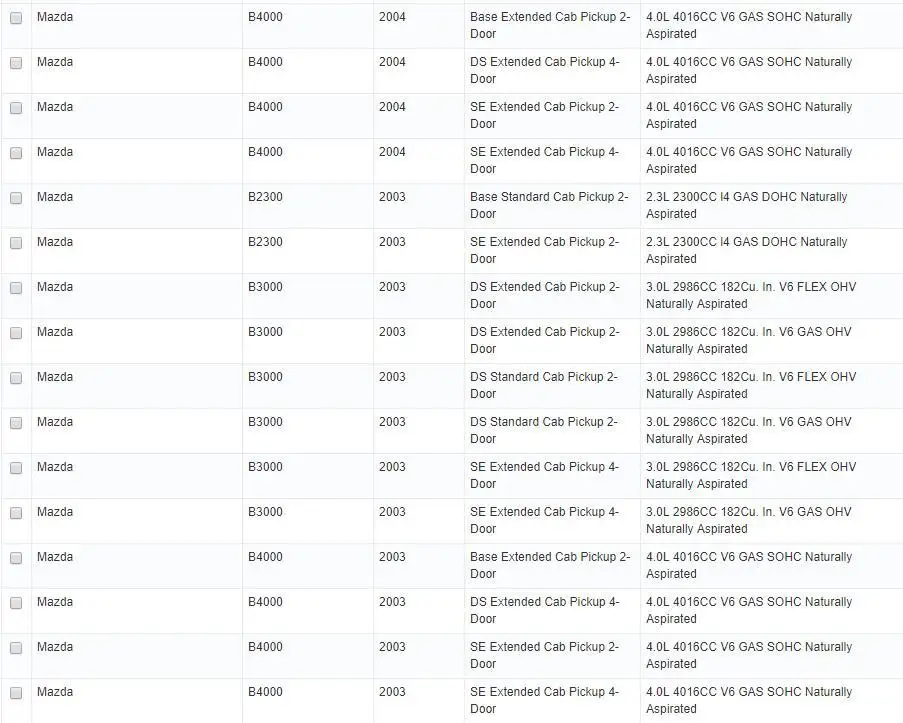Tick B3000 DS Standard Cab FLEX checkbox

coord(16,377)
